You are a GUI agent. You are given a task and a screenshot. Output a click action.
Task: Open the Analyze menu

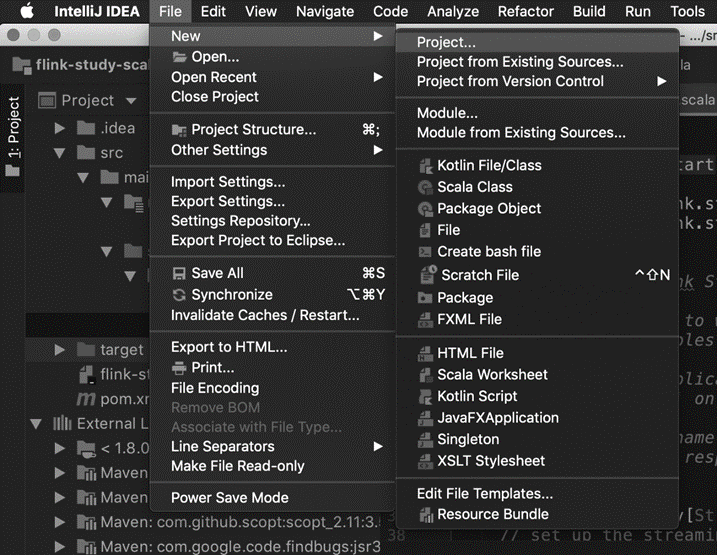[453, 11]
